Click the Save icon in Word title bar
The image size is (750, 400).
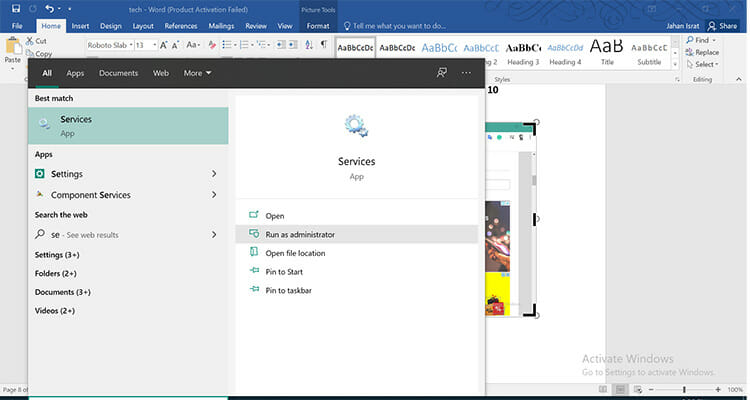coord(16,9)
